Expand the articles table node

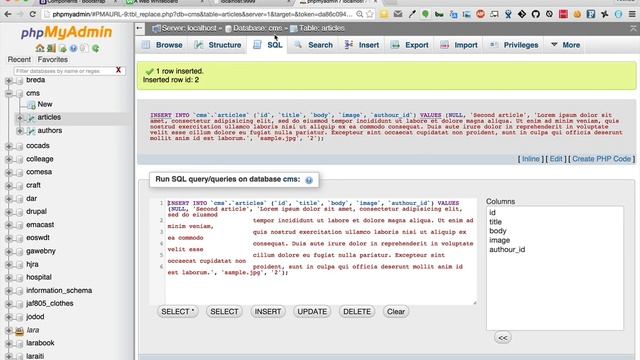coord(19,118)
